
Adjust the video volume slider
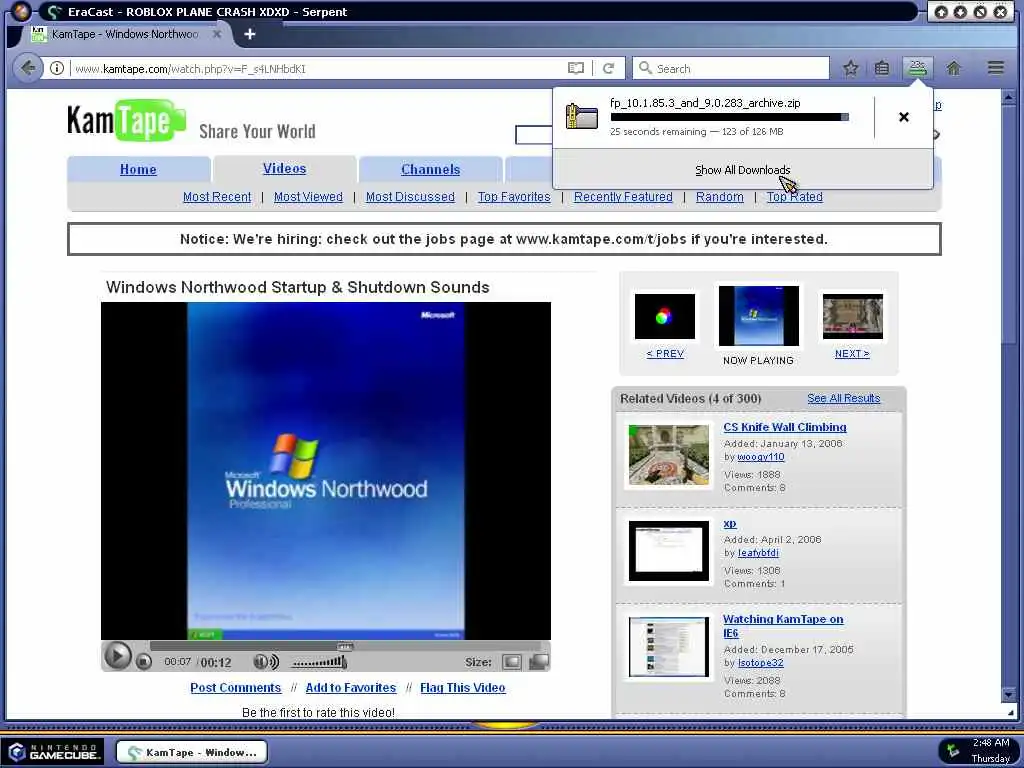319,662
